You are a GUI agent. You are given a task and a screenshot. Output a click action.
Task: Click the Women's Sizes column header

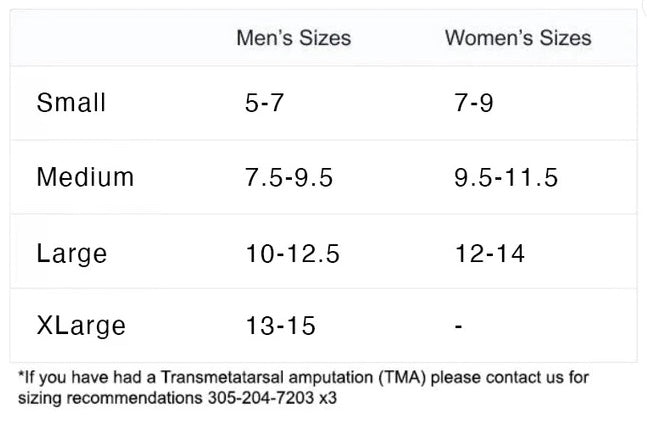pyautogui.click(x=517, y=39)
